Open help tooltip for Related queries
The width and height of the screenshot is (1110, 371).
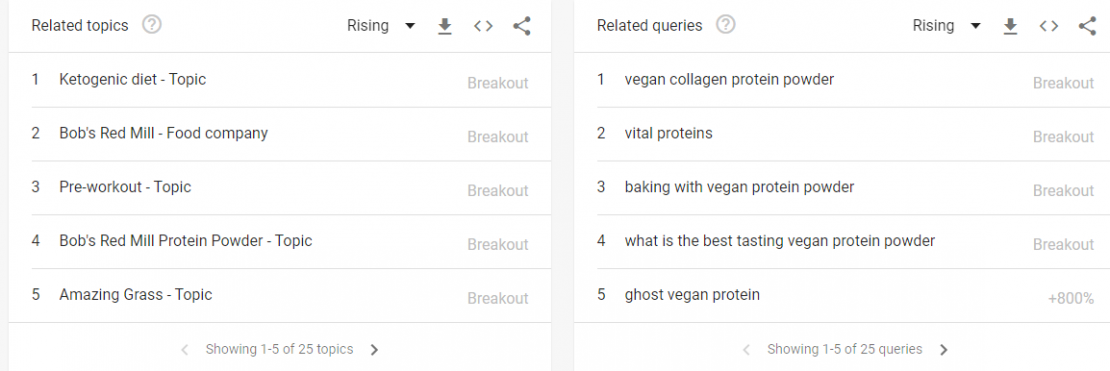coord(726,25)
